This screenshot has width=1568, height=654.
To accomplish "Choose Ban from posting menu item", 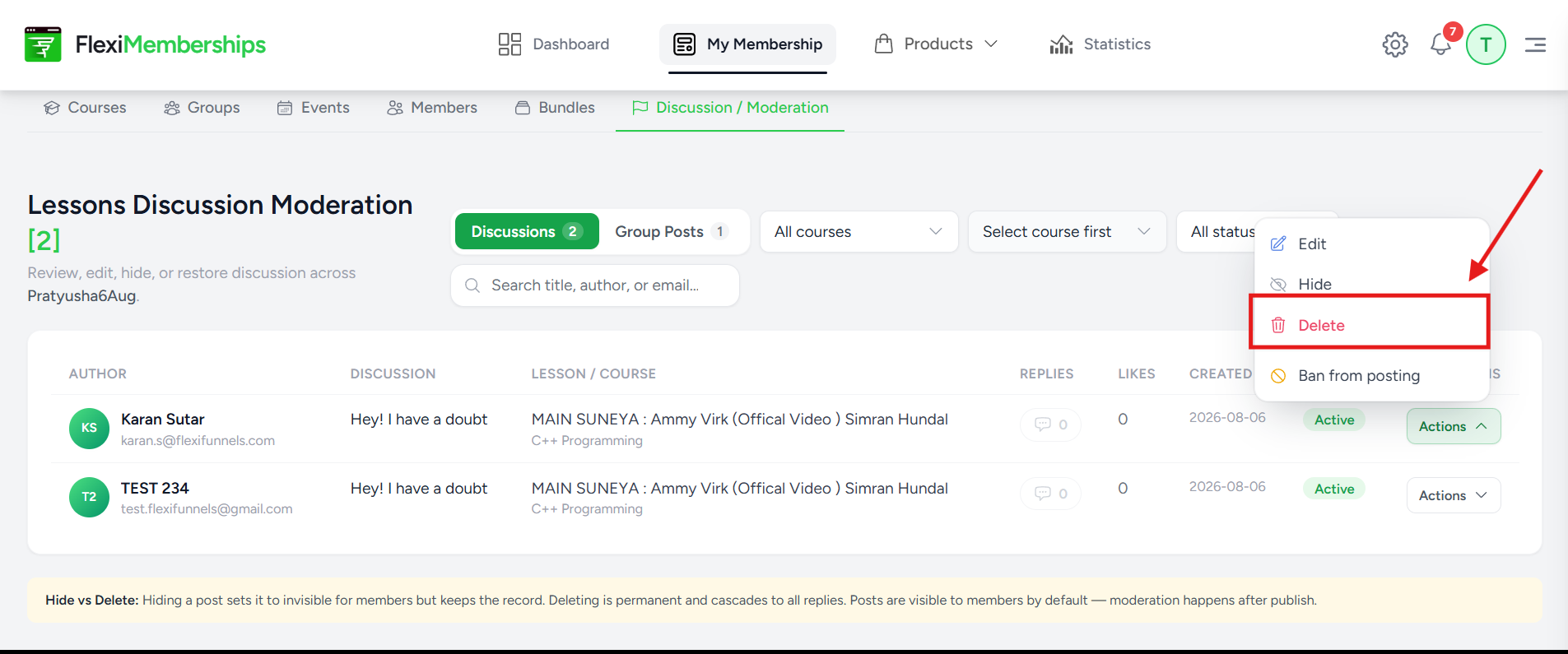I will pyautogui.click(x=1372, y=376).
